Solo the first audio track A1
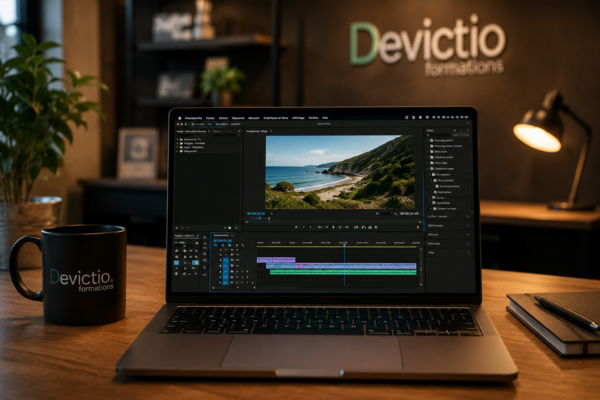 tap(242, 271)
